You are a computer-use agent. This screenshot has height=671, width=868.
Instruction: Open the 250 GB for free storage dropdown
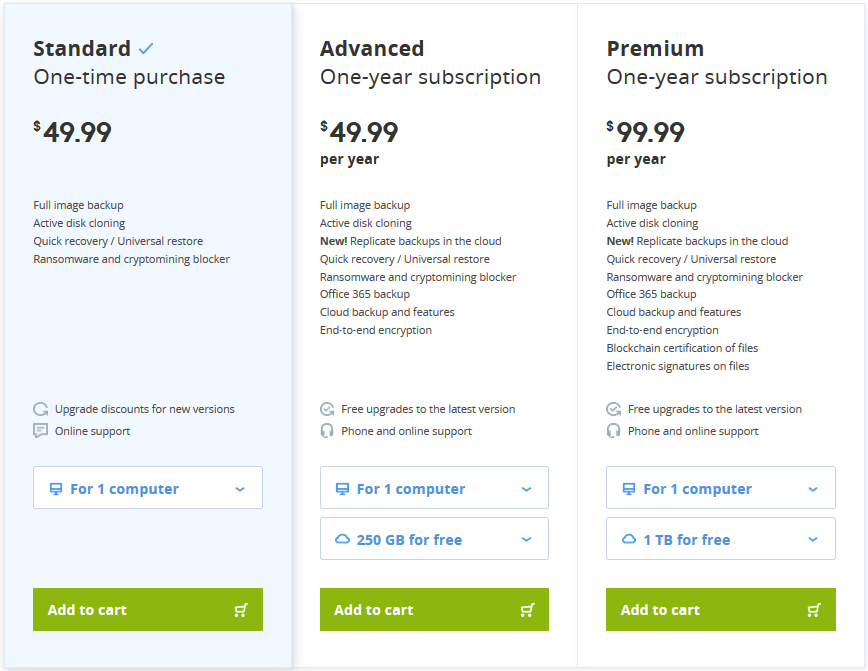coord(434,539)
